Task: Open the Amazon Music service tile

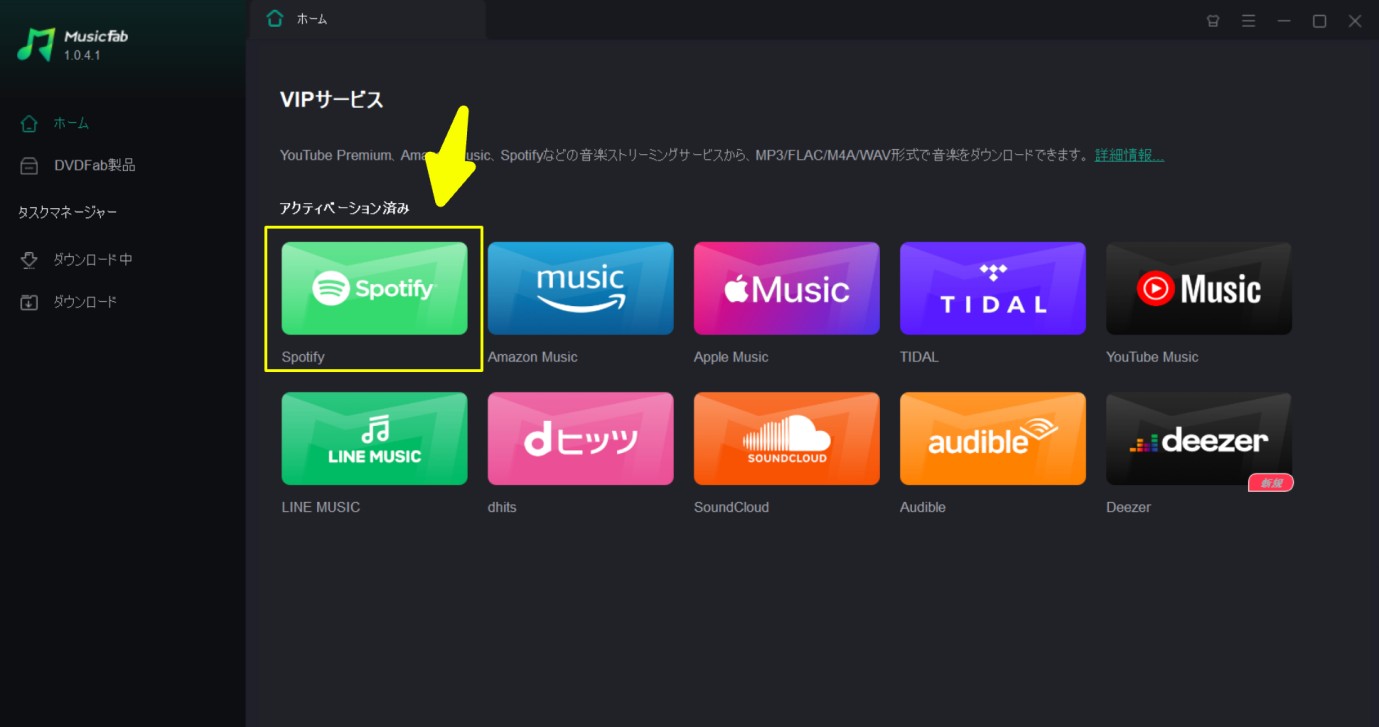Action: click(x=580, y=289)
